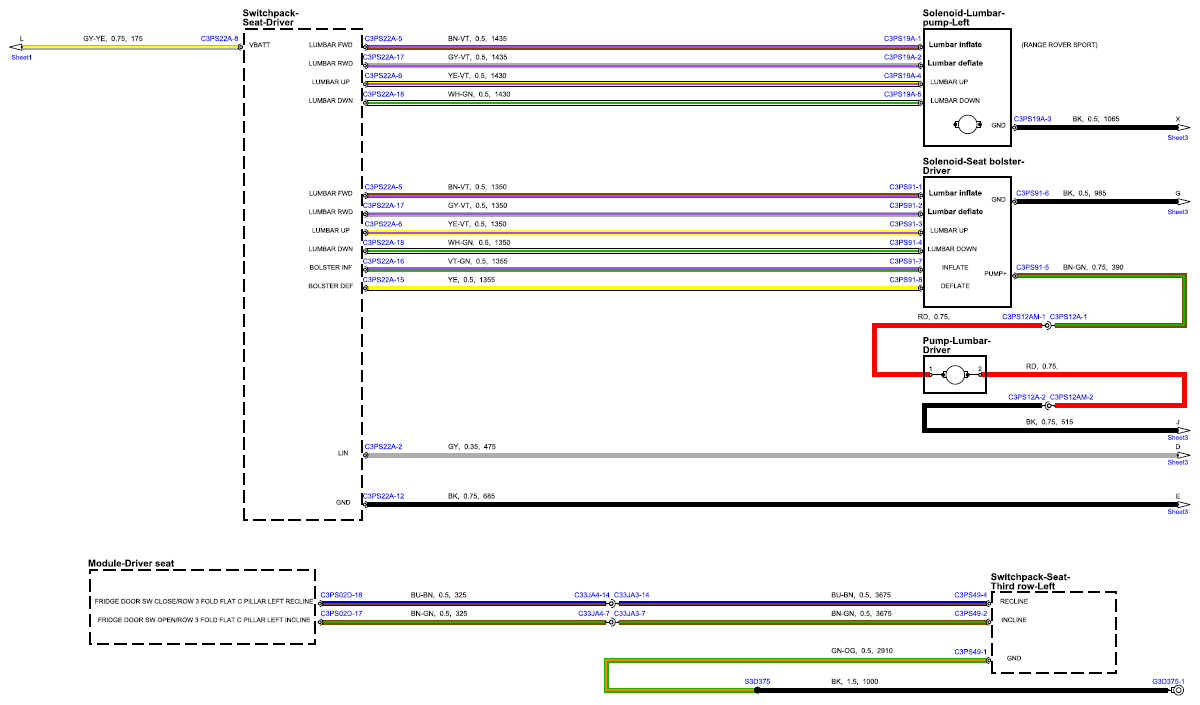Click the VBATT pin label

260,46
